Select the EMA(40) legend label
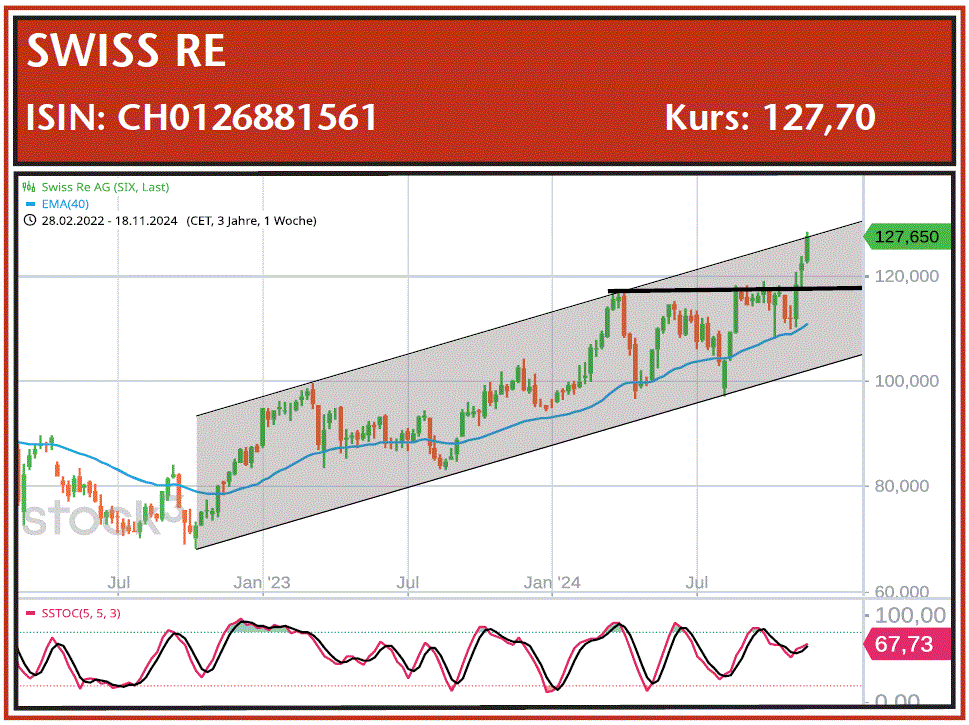The width and height of the screenshot is (969, 725). tap(65, 204)
